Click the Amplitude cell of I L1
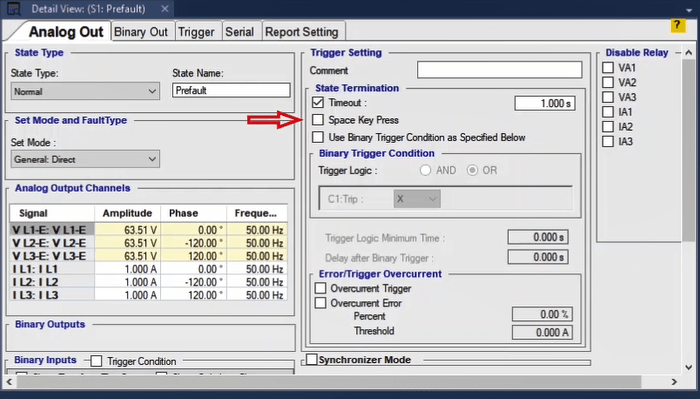700x399 pixels. point(127,269)
